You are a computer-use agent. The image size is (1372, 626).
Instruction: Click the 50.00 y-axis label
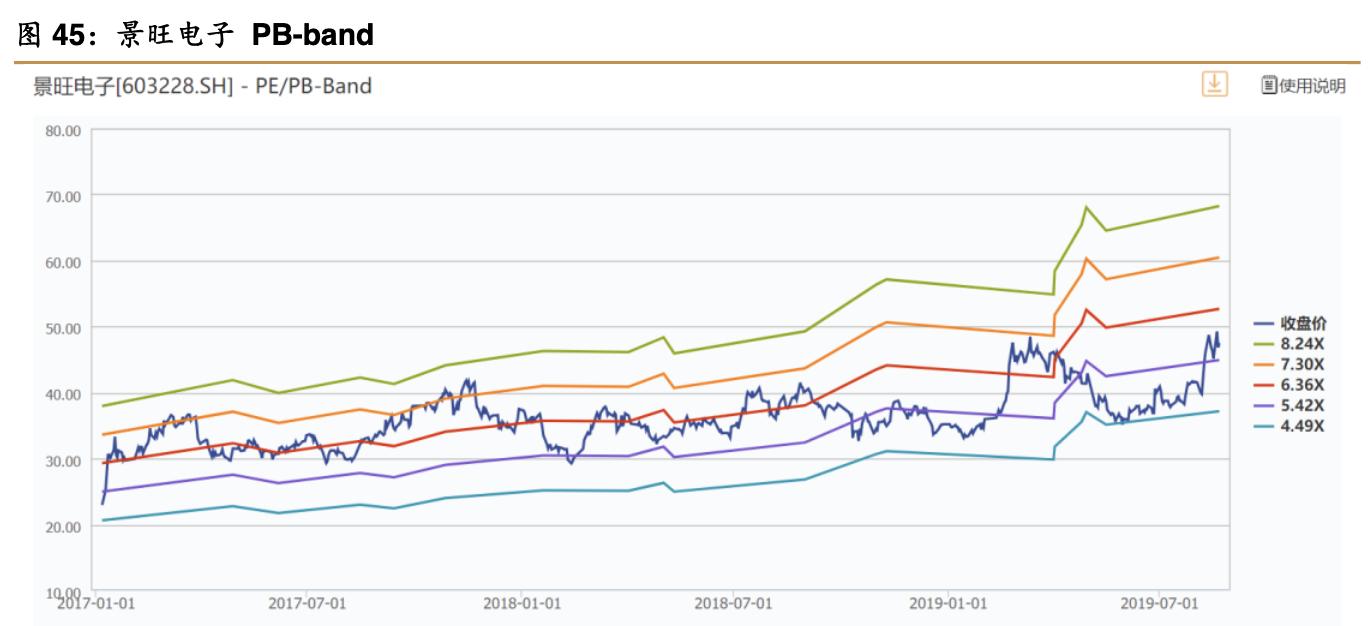point(62,328)
